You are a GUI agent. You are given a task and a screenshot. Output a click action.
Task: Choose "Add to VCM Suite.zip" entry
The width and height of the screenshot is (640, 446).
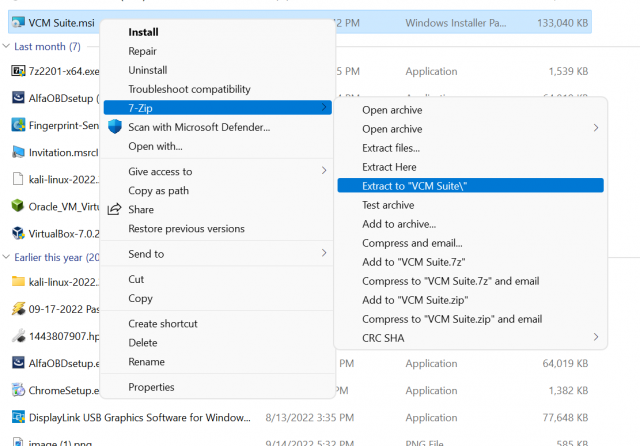(x=418, y=300)
